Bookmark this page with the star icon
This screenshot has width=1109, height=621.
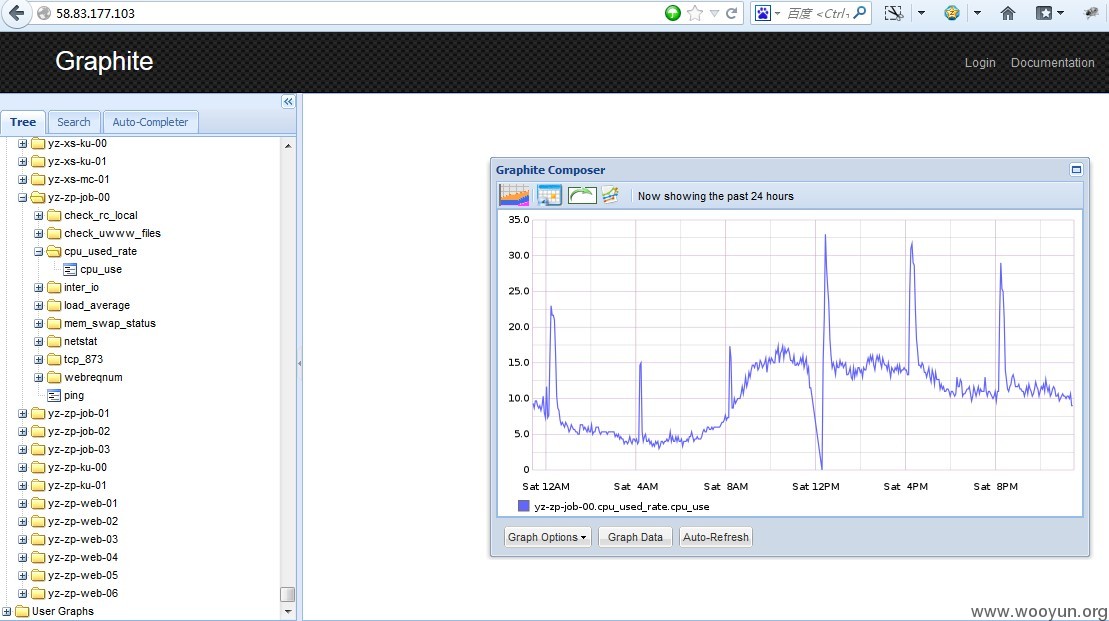click(695, 13)
